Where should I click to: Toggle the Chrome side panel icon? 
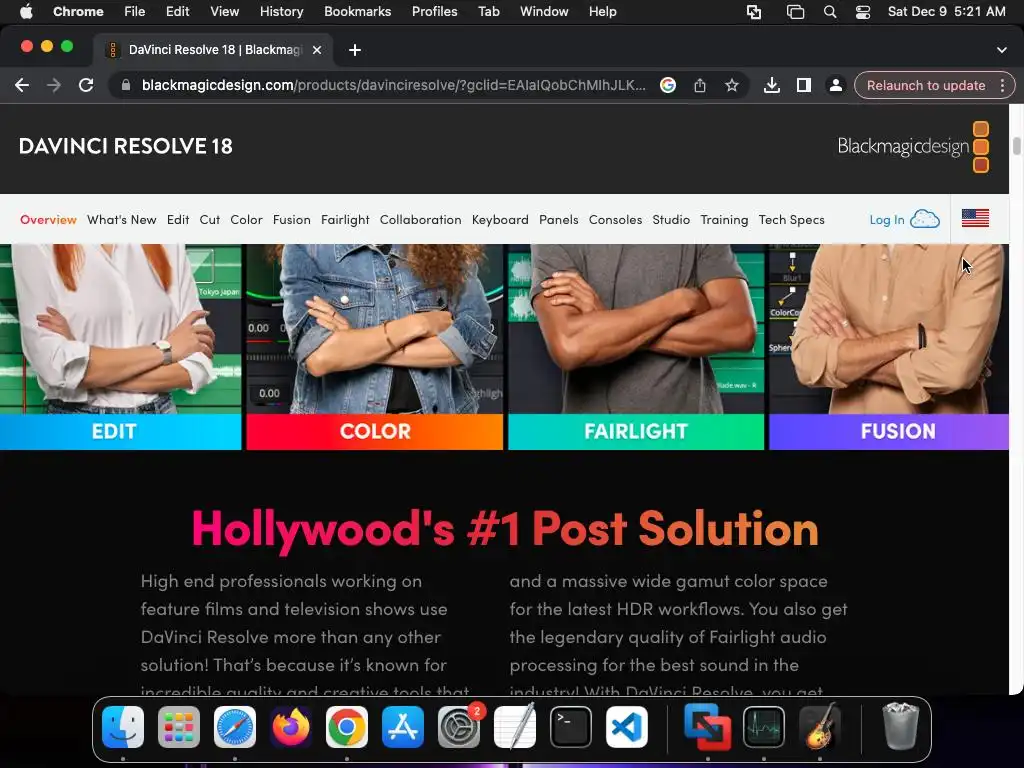[x=804, y=86]
